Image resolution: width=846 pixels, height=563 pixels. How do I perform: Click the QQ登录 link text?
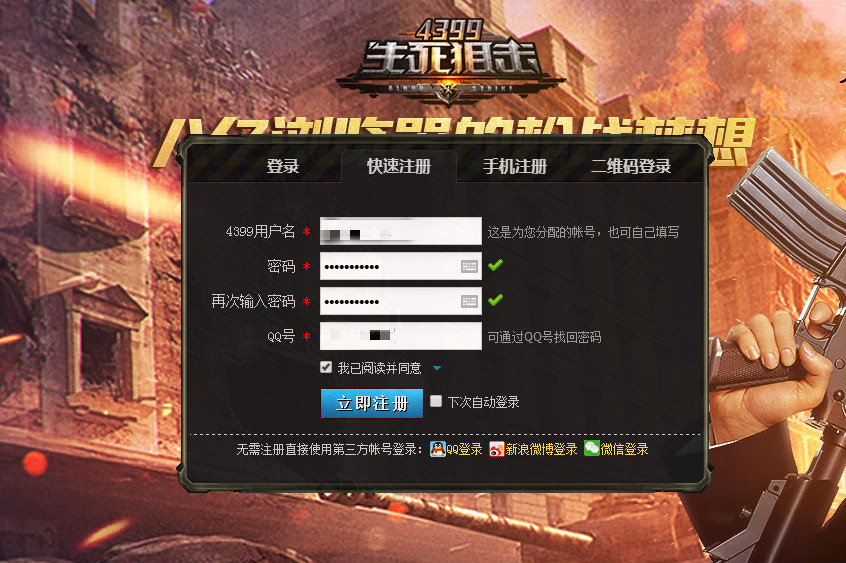click(x=464, y=449)
